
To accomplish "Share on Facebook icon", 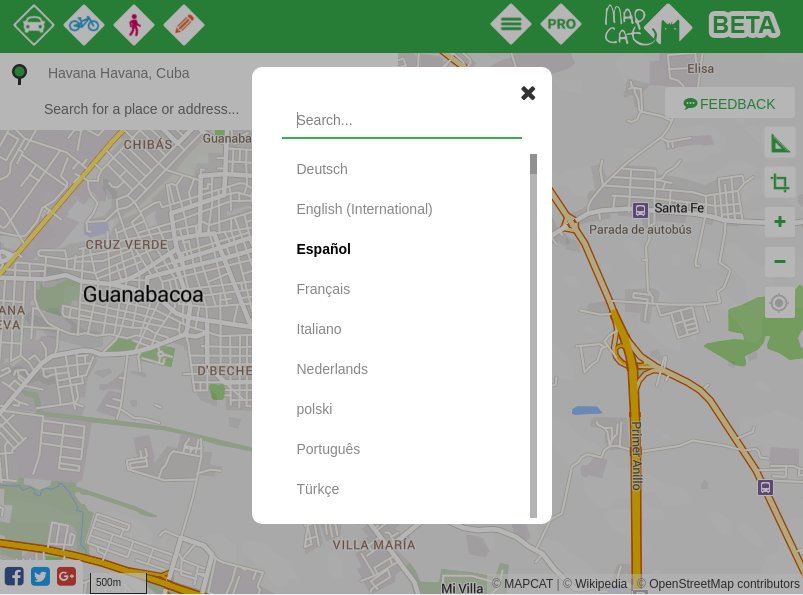I will [14, 576].
